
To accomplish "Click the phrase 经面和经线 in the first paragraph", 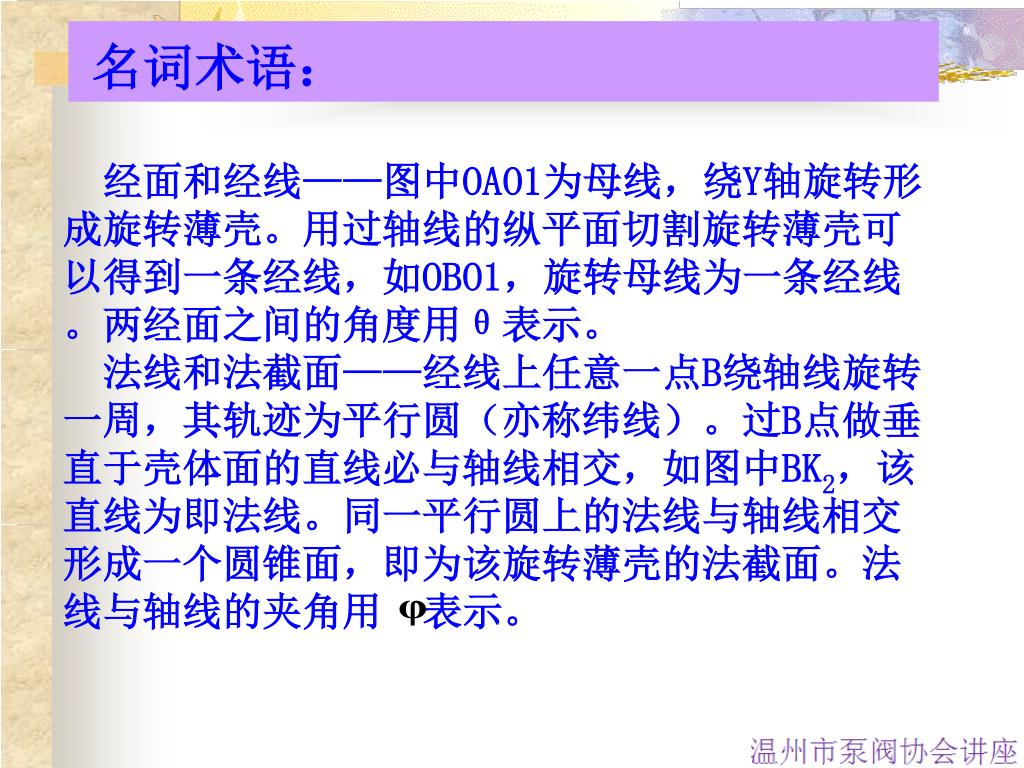I will click(202, 181).
